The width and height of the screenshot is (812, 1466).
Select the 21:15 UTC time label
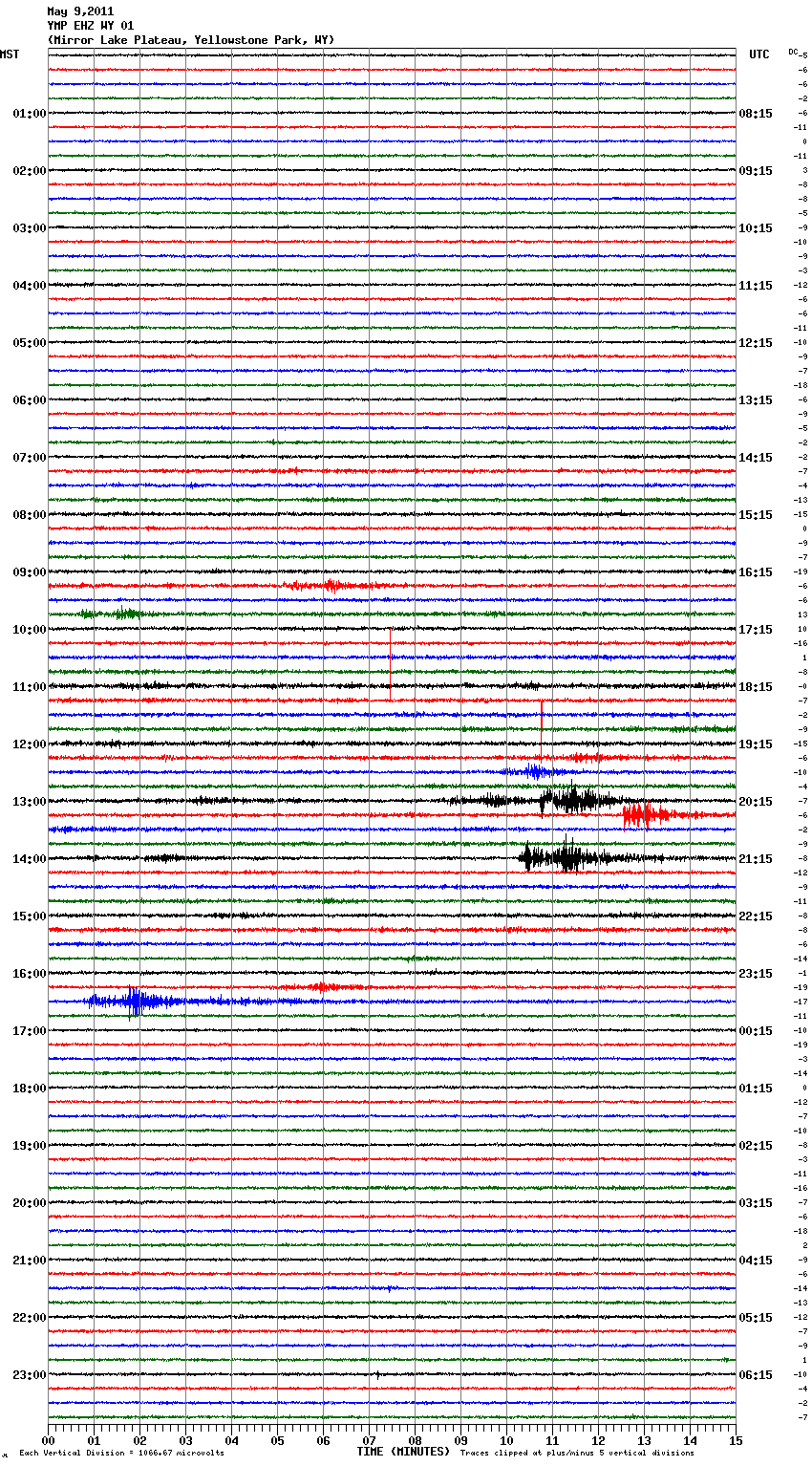point(755,859)
